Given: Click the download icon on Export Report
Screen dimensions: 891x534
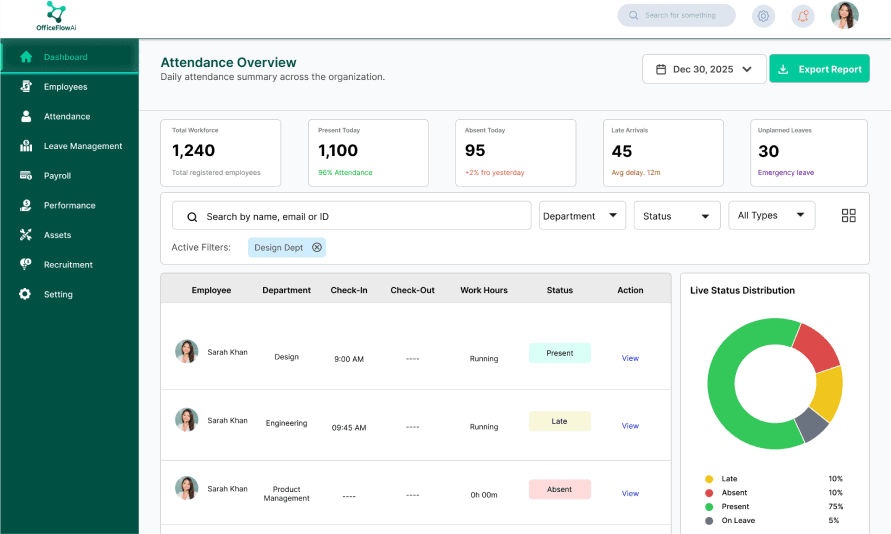Looking at the screenshot, I should [x=783, y=69].
